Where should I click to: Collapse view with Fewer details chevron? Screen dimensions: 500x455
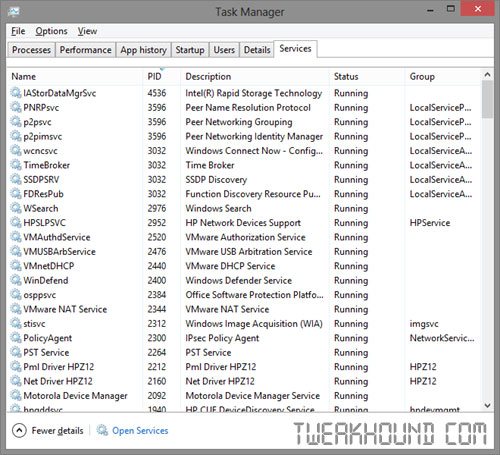19,430
